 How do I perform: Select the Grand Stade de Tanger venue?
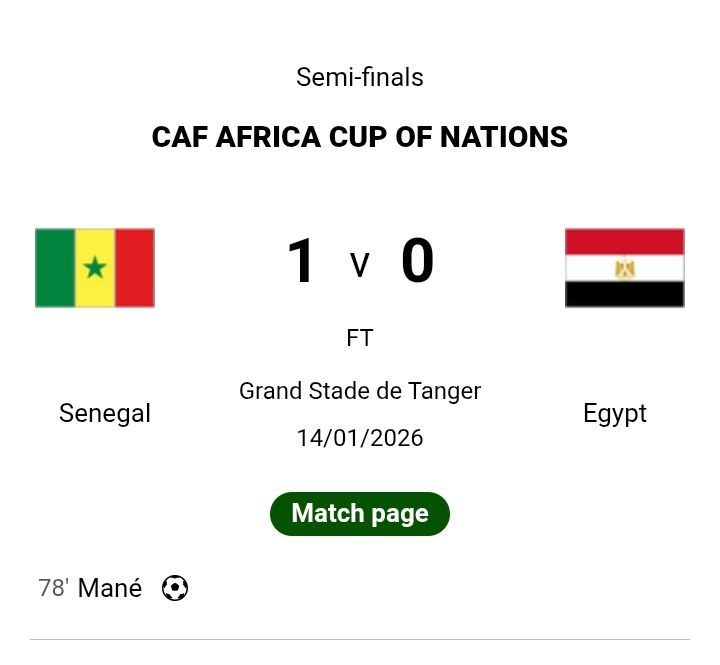pos(360,391)
